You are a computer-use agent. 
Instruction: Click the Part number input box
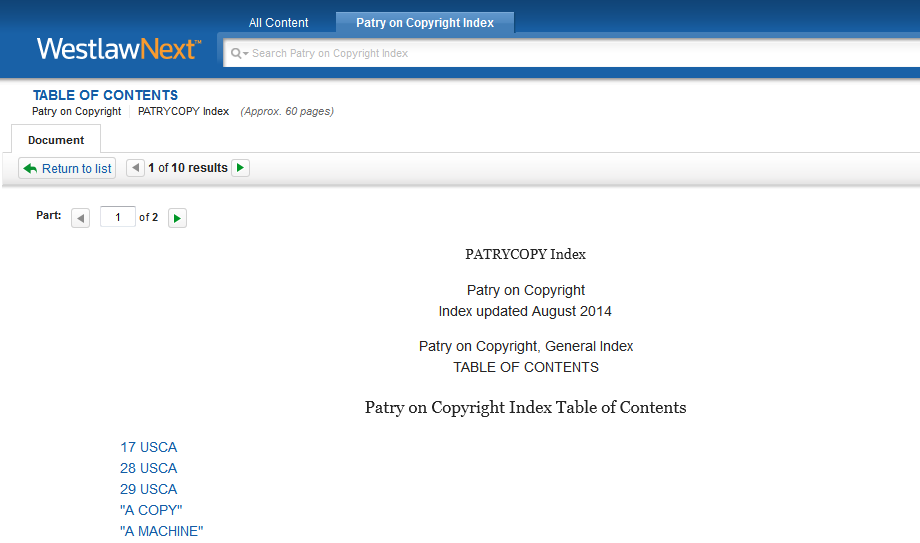tap(118, 217)
